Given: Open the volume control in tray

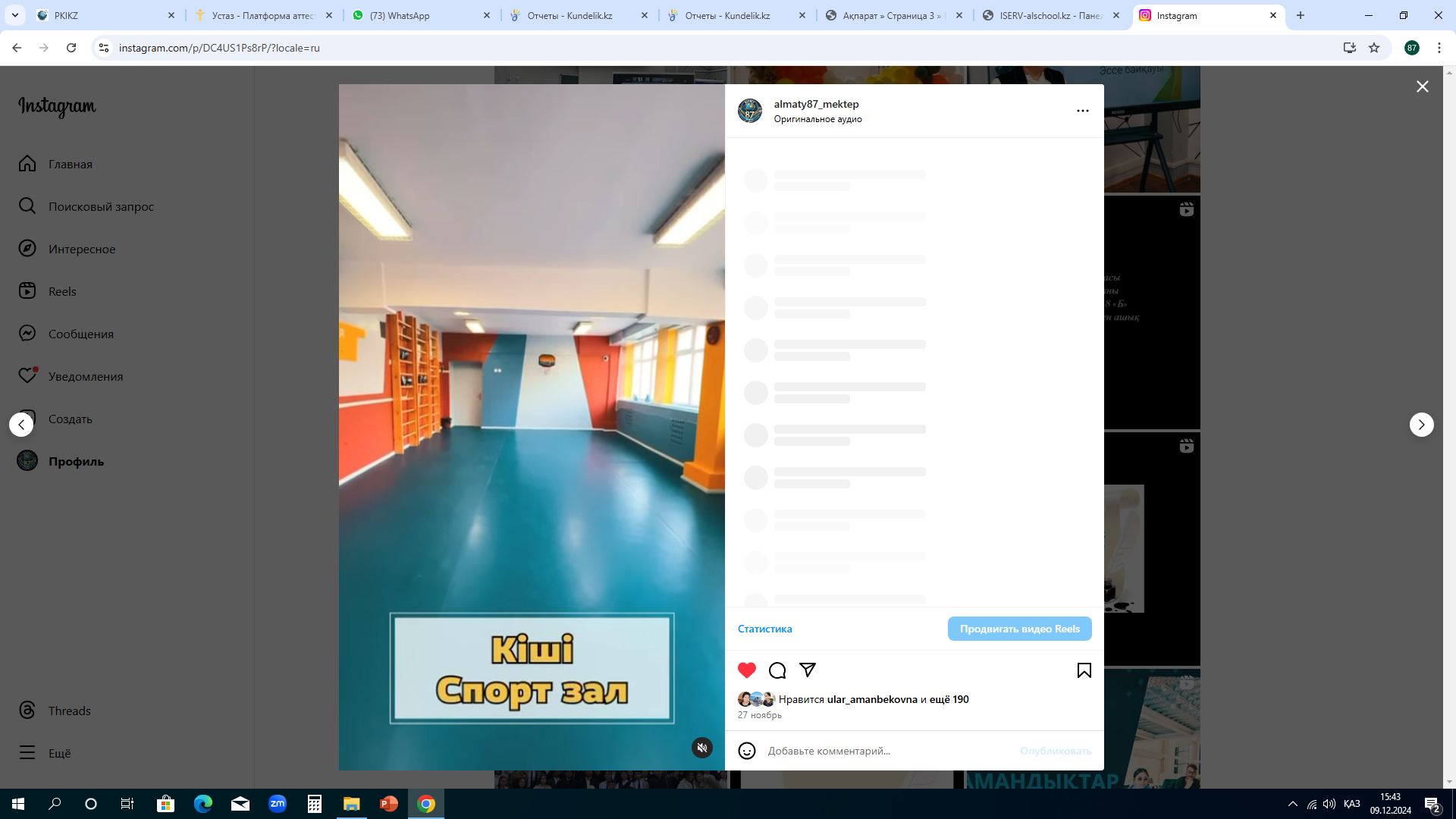Looking at the screenshot, I should point(1329,804).
